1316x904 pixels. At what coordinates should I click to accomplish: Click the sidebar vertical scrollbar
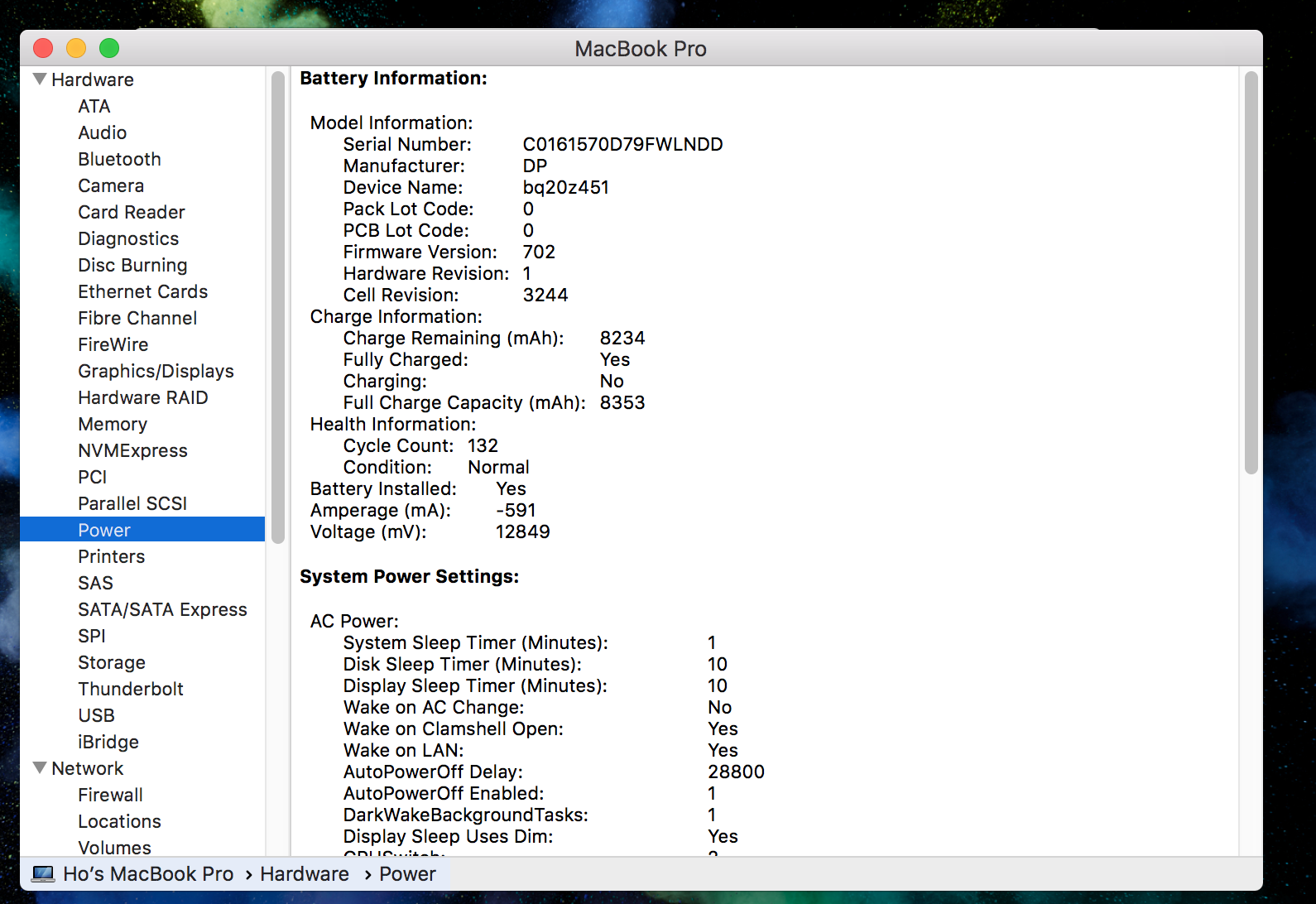[278, 307]
